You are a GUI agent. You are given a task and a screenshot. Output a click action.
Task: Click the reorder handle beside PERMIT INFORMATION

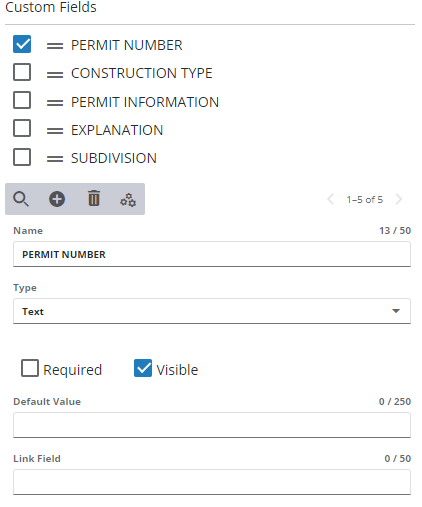pos(55,102)
